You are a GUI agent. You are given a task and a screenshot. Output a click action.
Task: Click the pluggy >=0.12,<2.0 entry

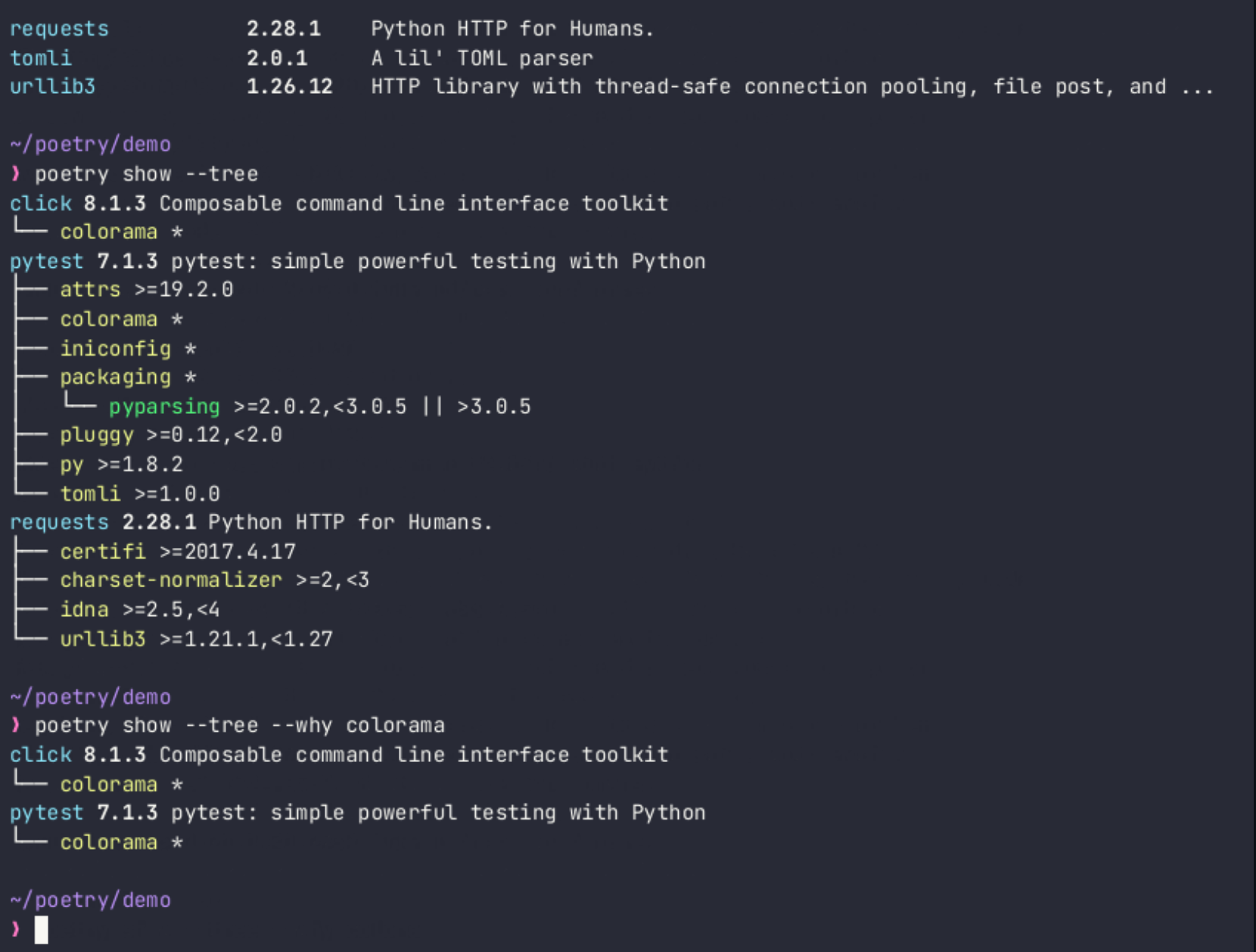(x=170, y=436)
